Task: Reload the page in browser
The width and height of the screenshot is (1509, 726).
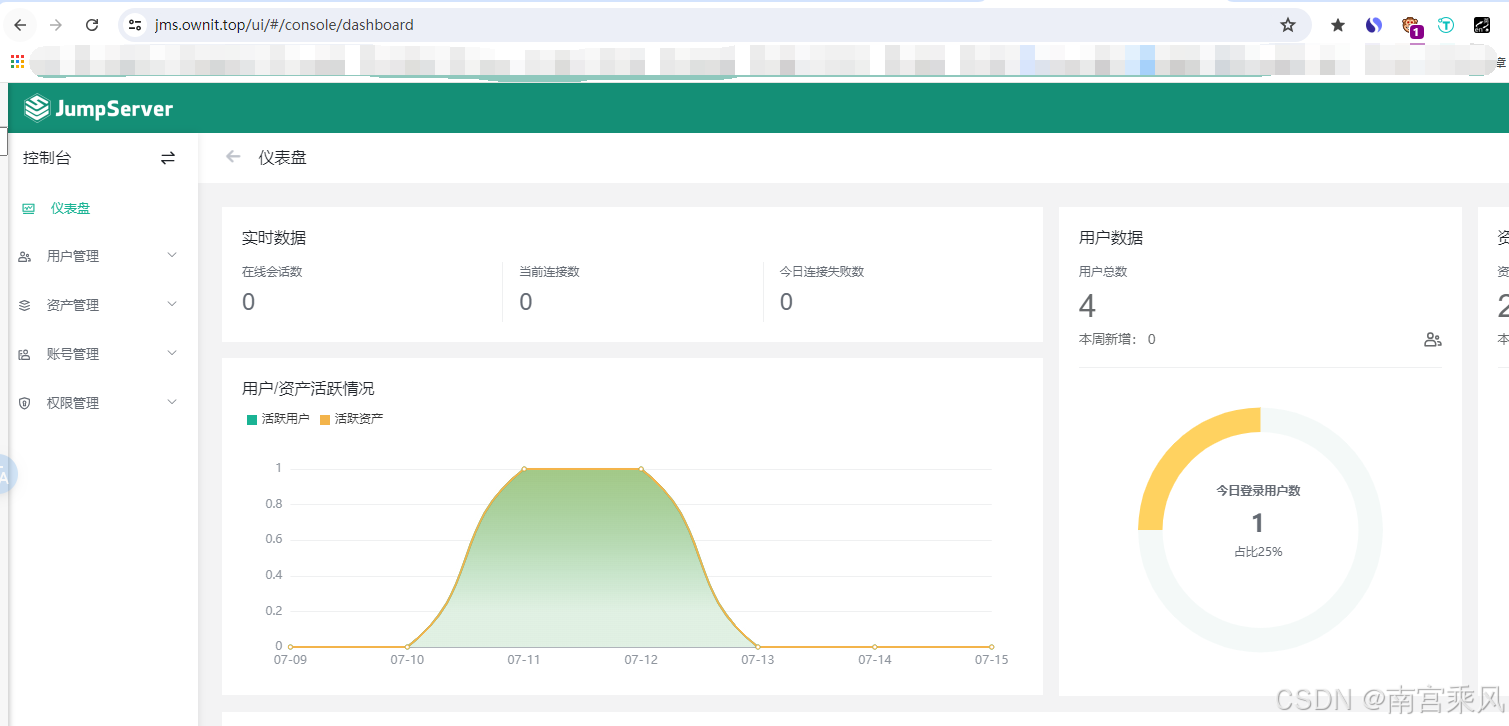Action: coord(92,25)
